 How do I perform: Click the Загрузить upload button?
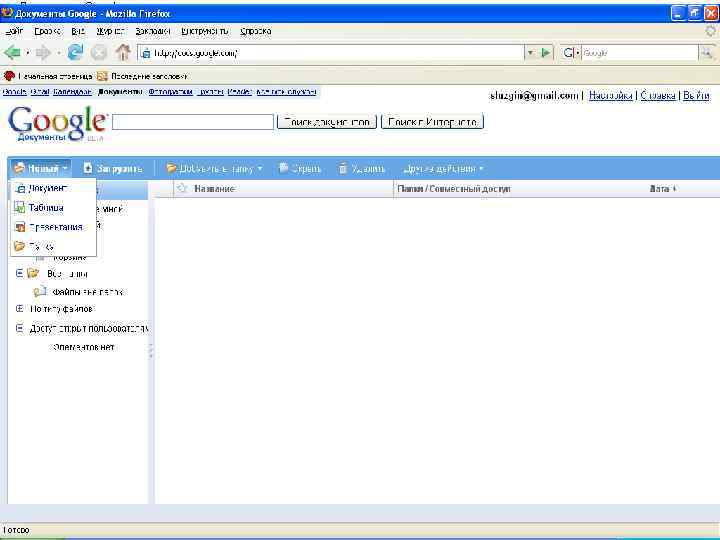[x=113, y=169]
